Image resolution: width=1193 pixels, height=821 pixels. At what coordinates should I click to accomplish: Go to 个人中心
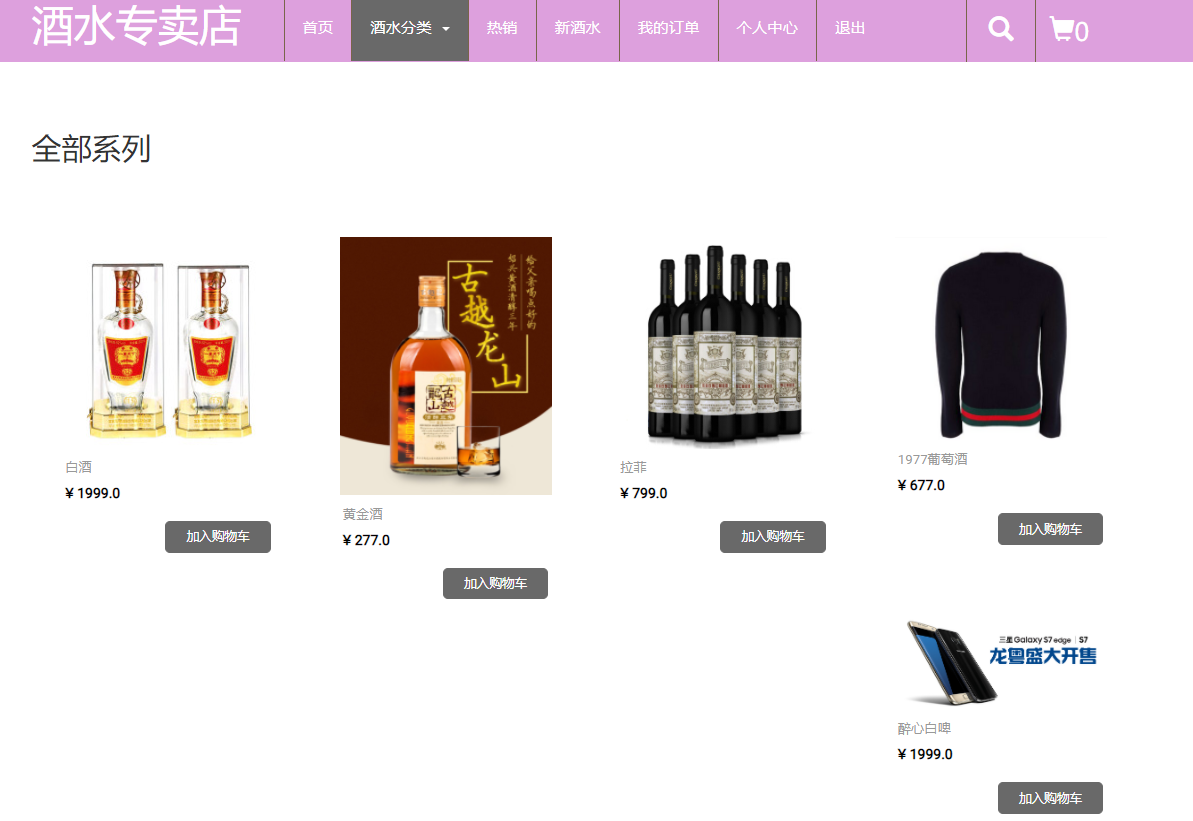[767, 30]
